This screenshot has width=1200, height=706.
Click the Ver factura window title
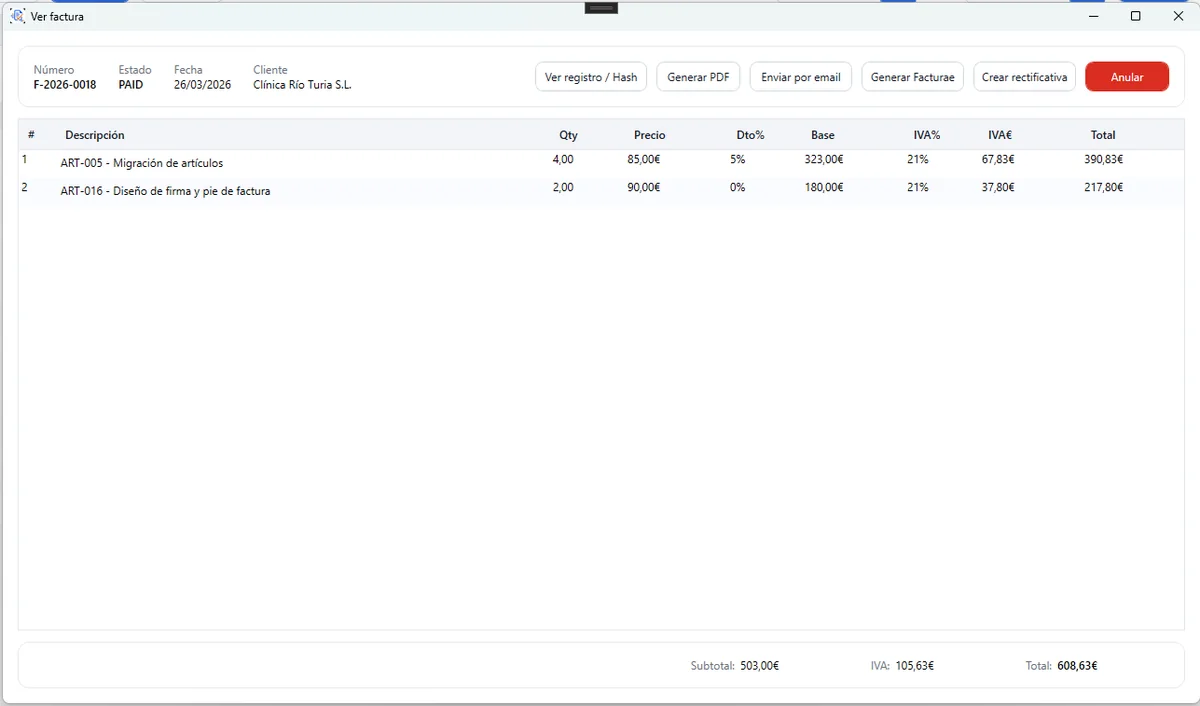(57, 17)
